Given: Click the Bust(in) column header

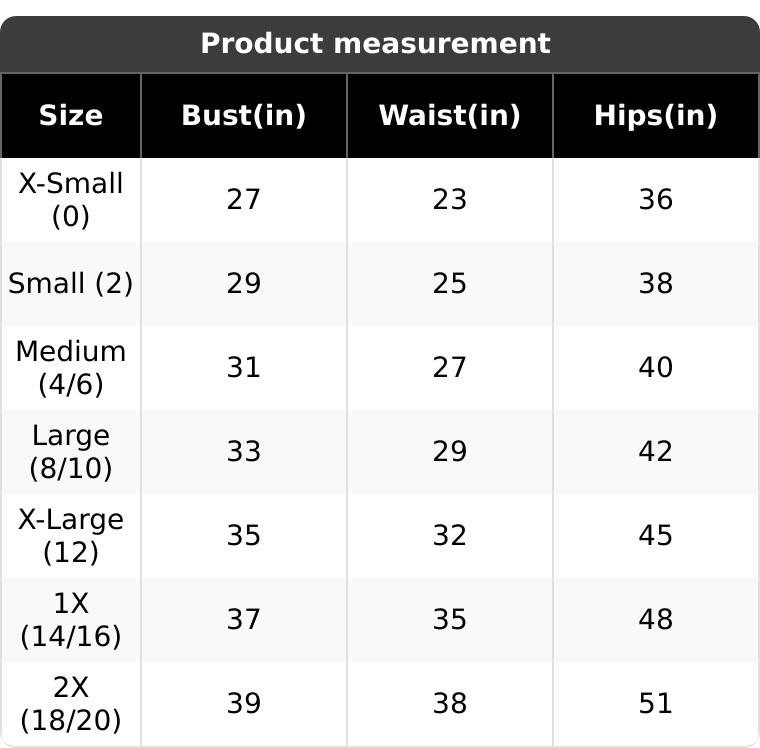Looking at the screenshot, I should point(243,116).
